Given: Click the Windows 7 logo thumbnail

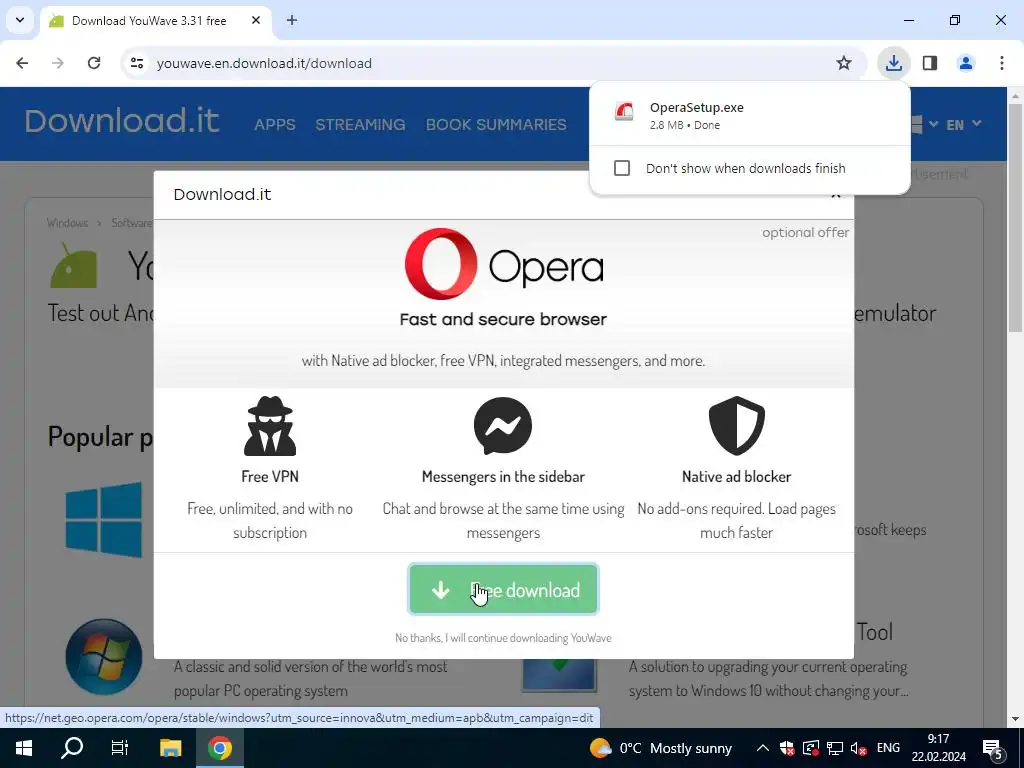Looking at the screenshot, I should click(104, 656).
